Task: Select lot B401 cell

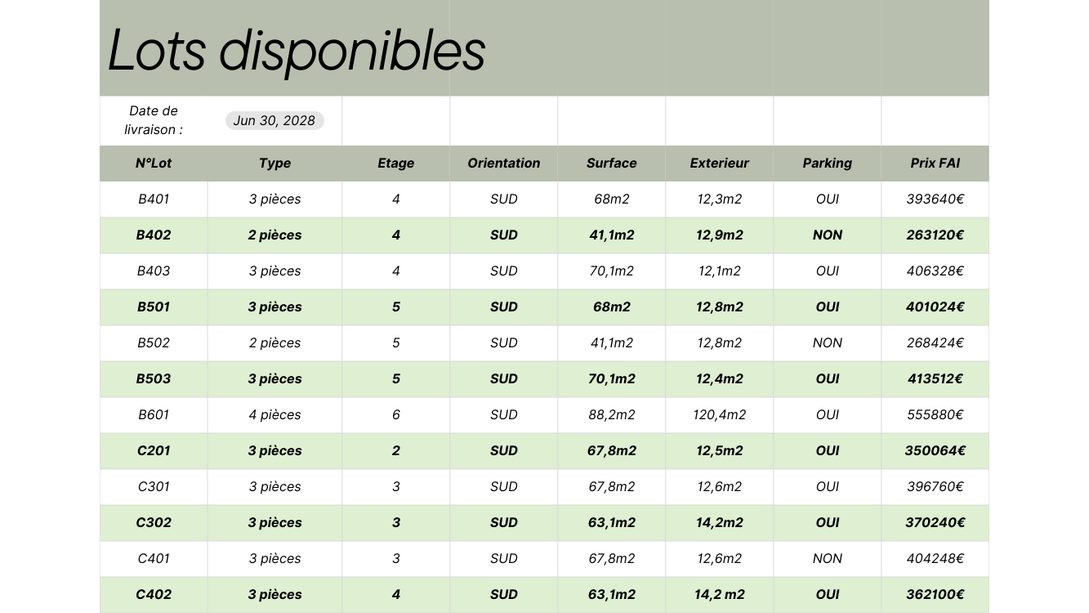Action: (x=153, y=199)
